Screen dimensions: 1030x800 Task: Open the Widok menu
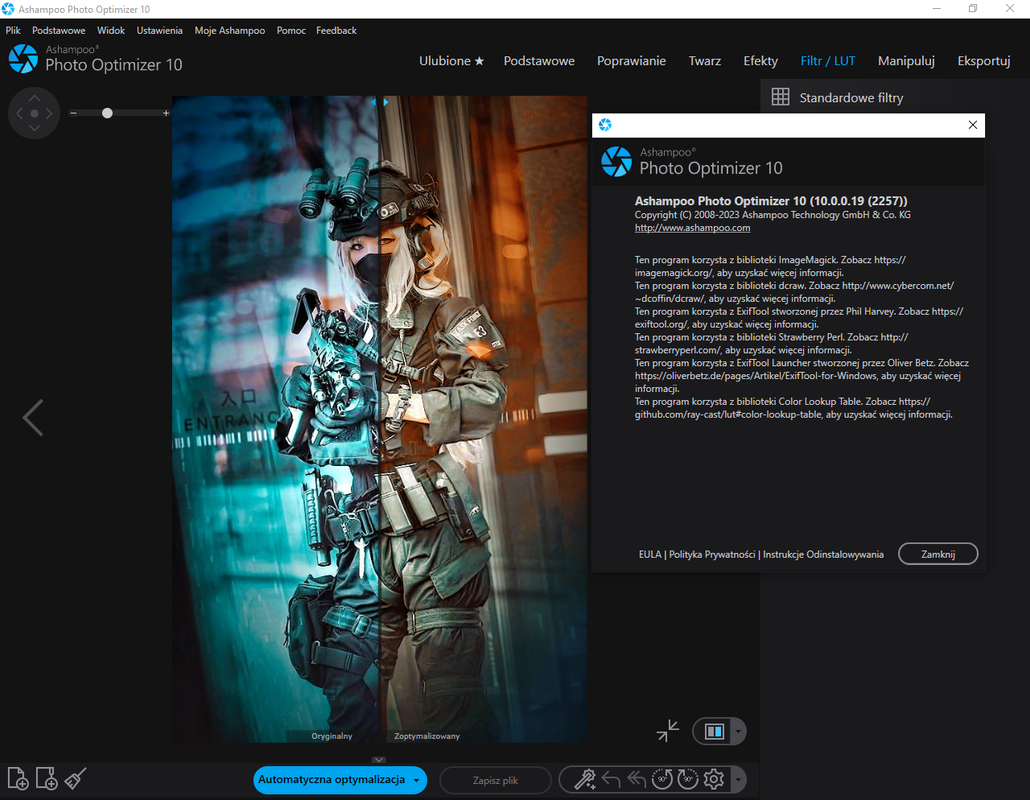click(x=111, y=30)
